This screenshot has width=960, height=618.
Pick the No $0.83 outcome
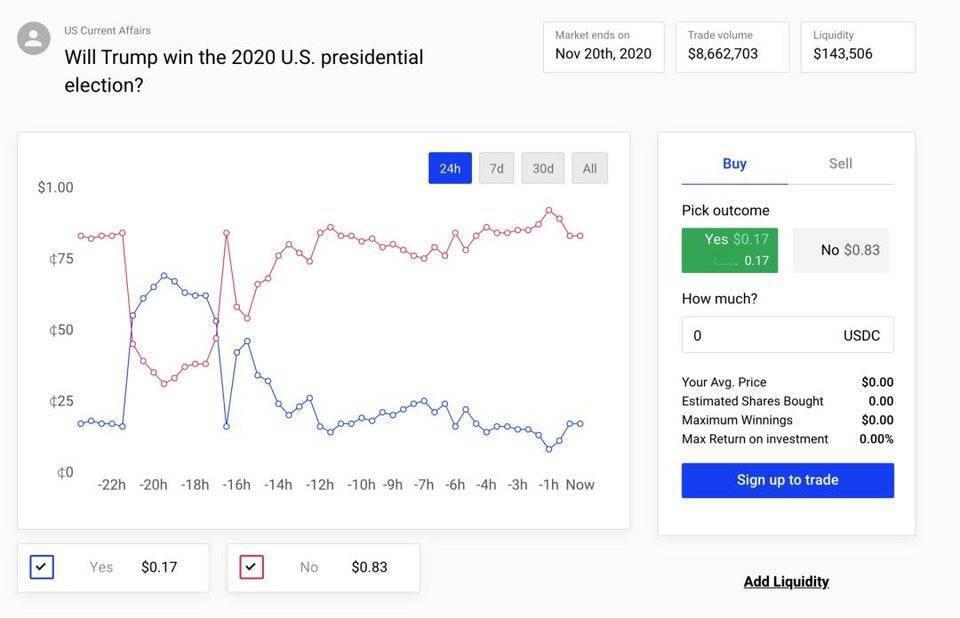841,251
